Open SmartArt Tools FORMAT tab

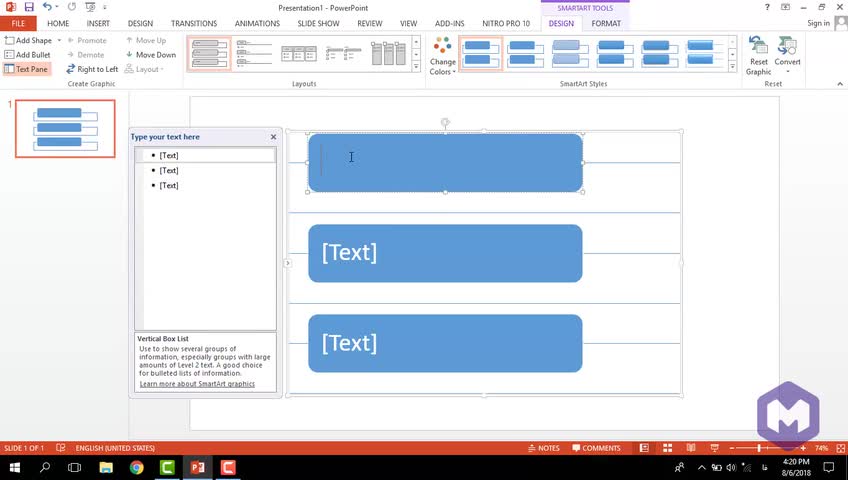[x=606, y=23]
